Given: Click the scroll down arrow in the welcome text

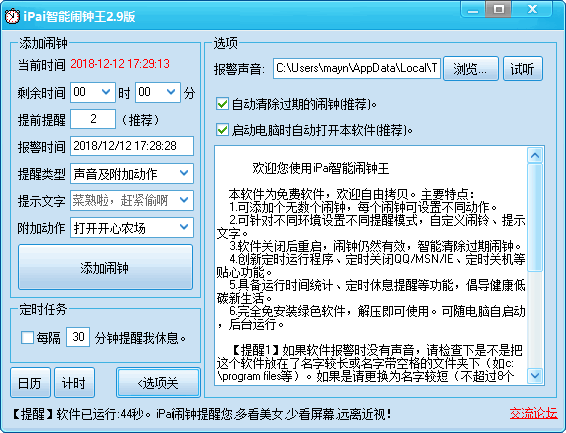Looking at the screenshot, I should (x=535, y=376).
